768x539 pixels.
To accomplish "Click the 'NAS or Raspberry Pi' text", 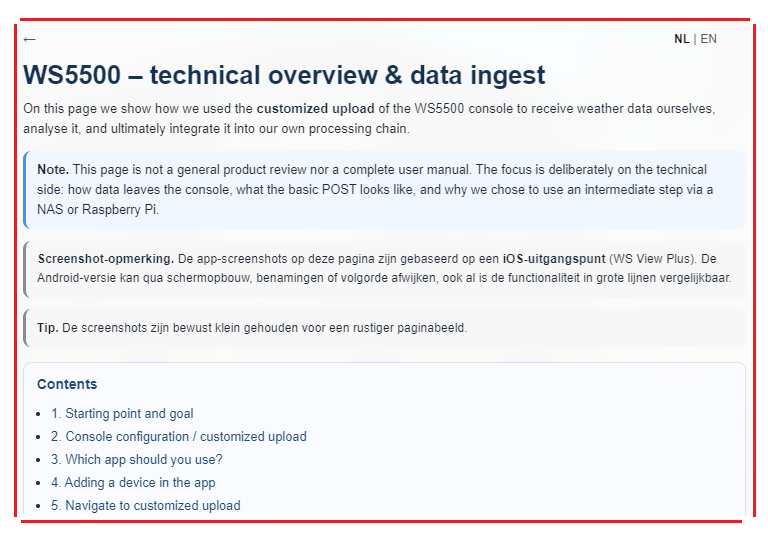I will coord(97,210).
